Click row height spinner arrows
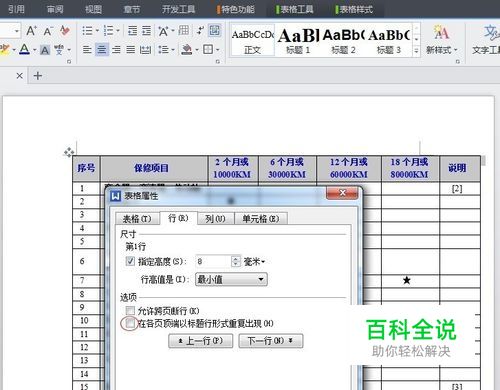The height and width of the screenshot is (390, 500). (236, 261)
